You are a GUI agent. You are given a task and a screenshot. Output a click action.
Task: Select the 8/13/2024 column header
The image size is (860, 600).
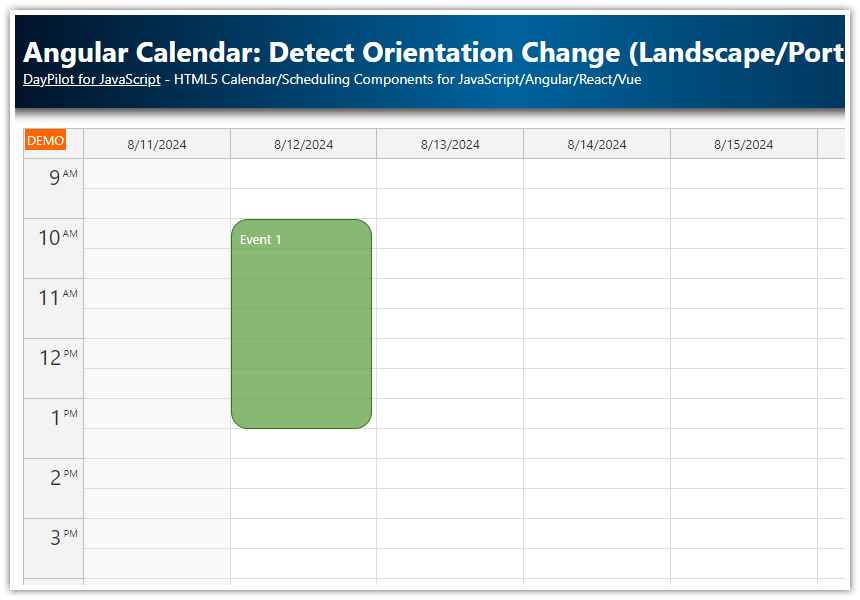click(449, 143)
